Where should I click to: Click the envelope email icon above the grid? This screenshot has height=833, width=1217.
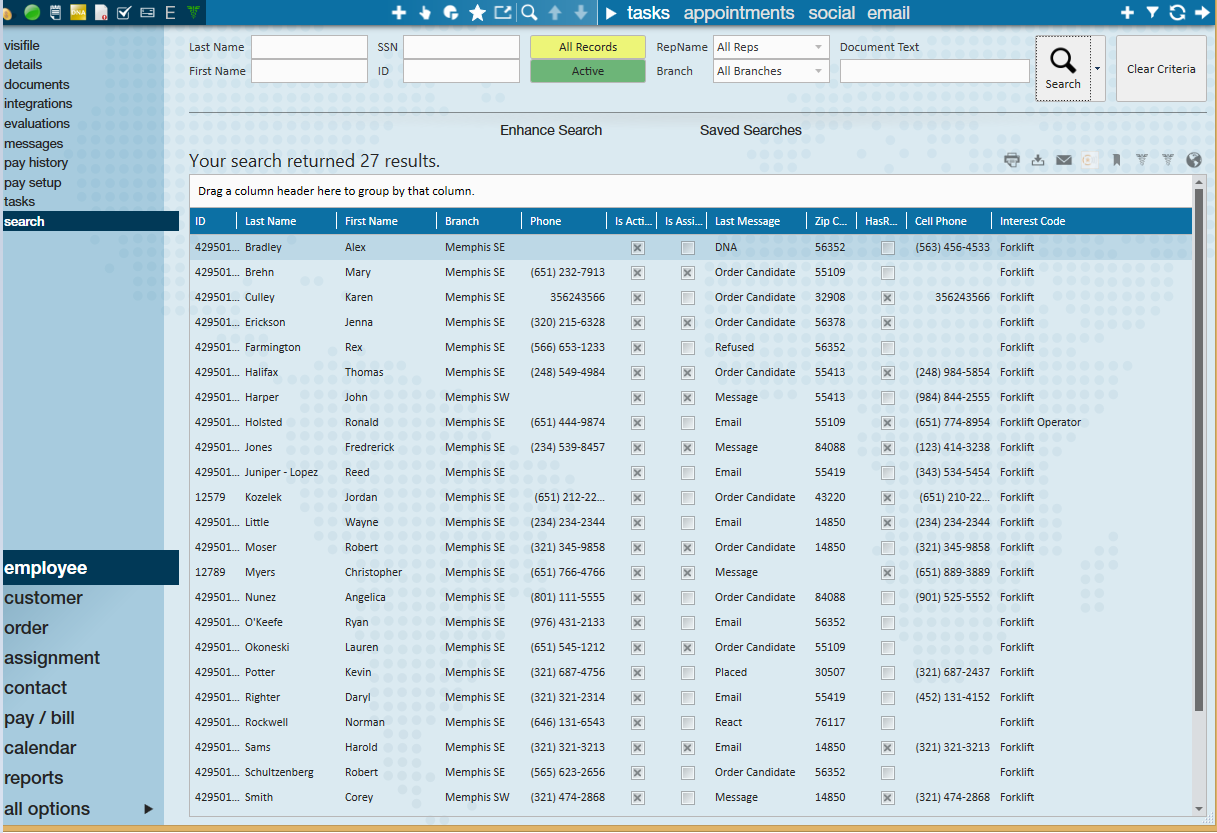click(x=1064, y=160)
